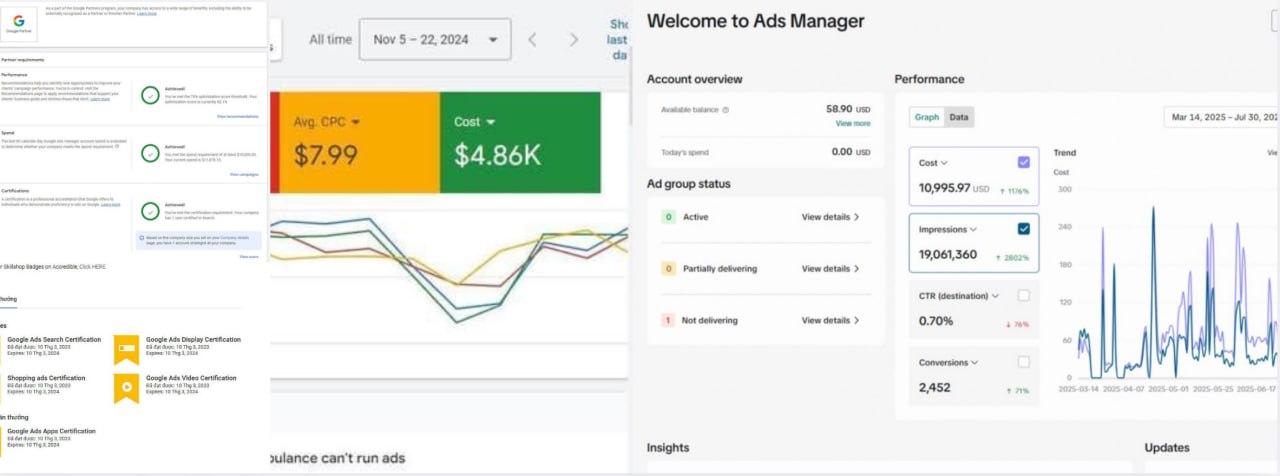The height and width of the screenshot is (476, 1280).
Task: Click the Performance Achieved green checkmark icon
Action: 150,95
